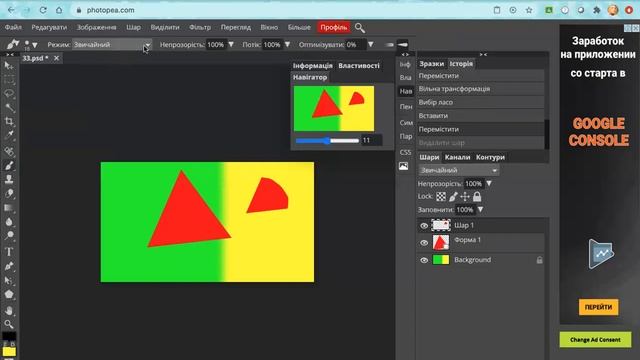Select the Pen tool
The image size is (640, 360).
9,266
